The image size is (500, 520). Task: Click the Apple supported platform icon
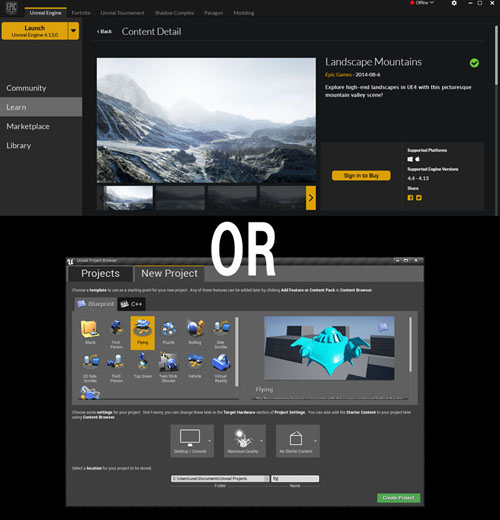pos(417,159)
